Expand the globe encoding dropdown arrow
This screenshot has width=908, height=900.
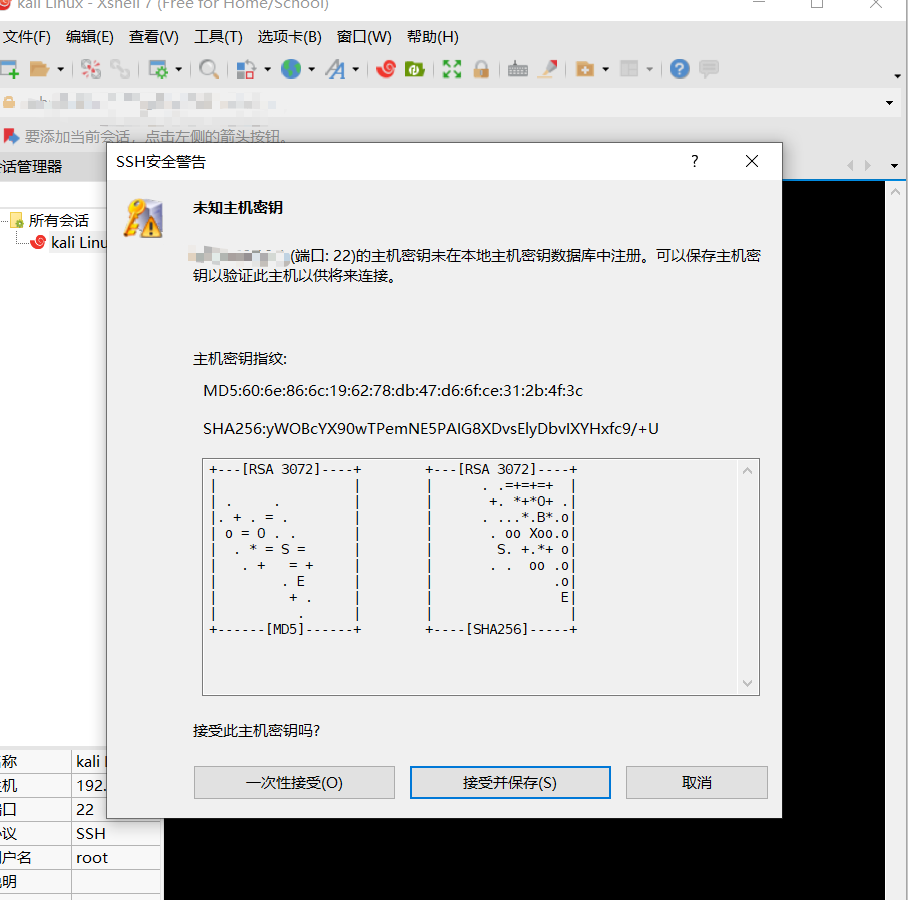point(312,69)
